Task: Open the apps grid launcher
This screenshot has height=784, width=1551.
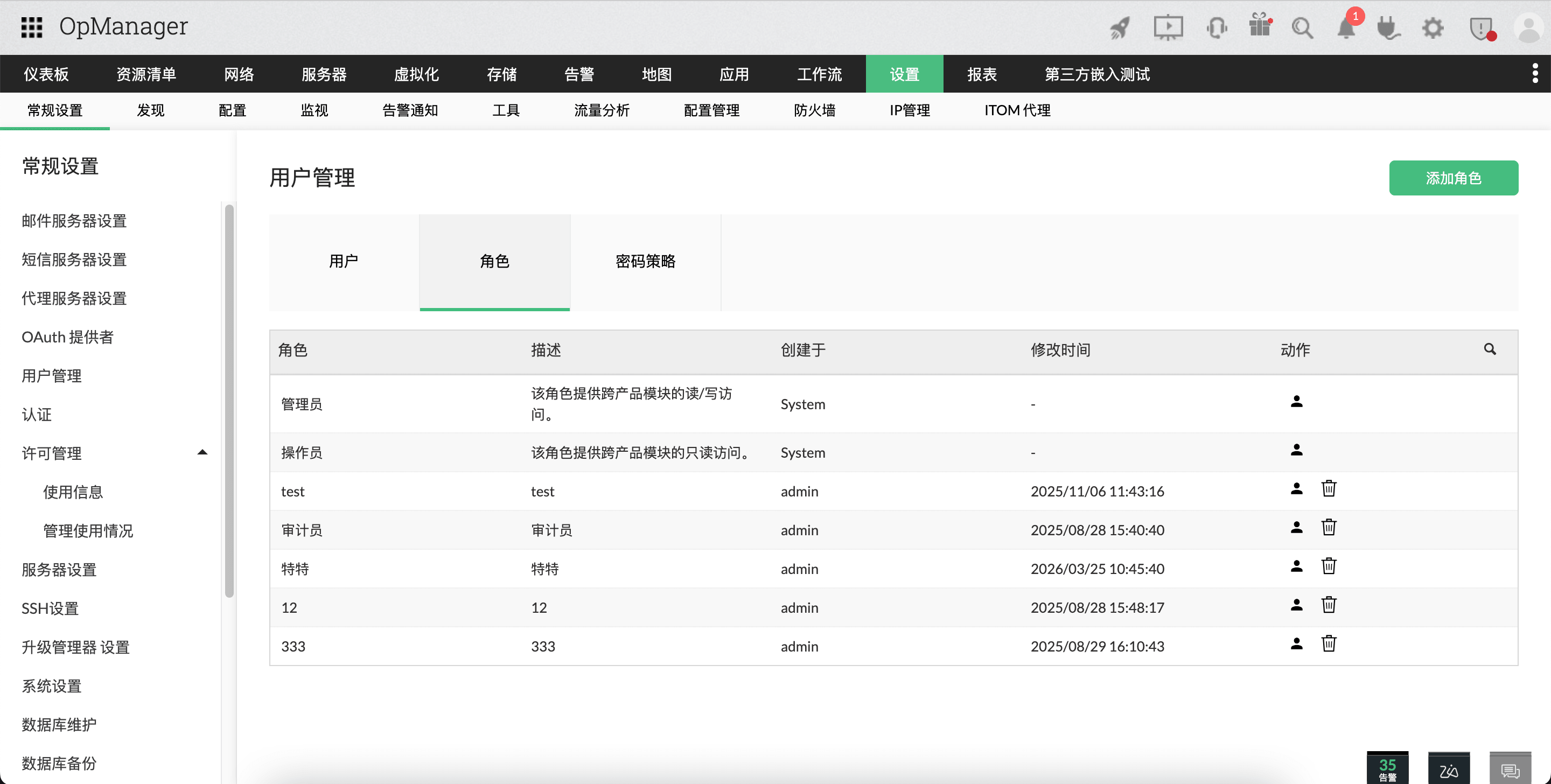Action: [31, 27]
